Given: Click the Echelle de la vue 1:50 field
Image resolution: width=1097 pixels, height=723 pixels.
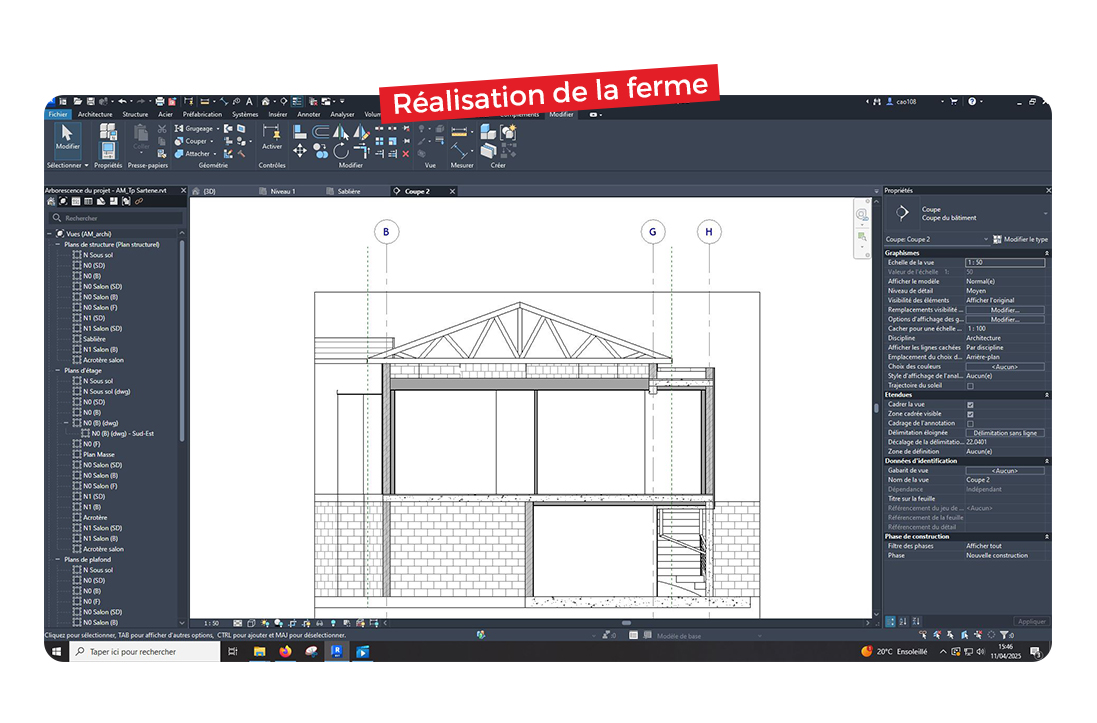Looking at the screenshot, I should point(1005,262).
